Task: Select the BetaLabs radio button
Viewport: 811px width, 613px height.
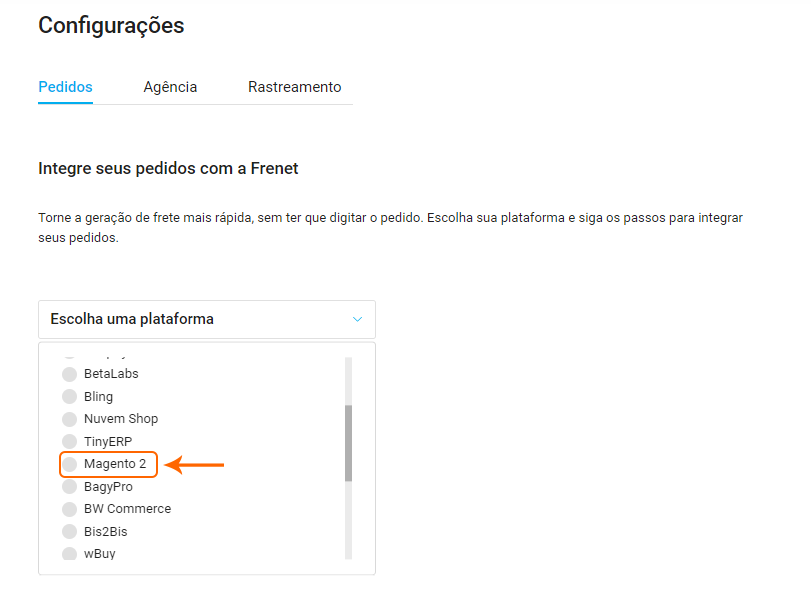Action: (x=69, y=374)
